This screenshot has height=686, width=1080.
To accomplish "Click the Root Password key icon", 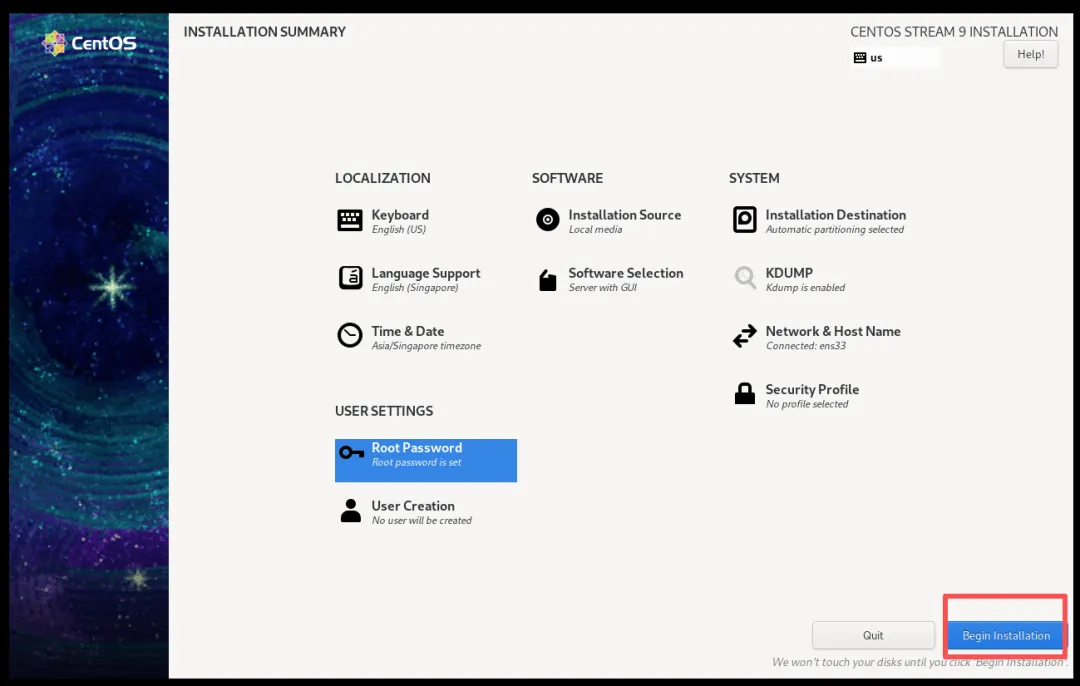I will (x=351, y=453).
